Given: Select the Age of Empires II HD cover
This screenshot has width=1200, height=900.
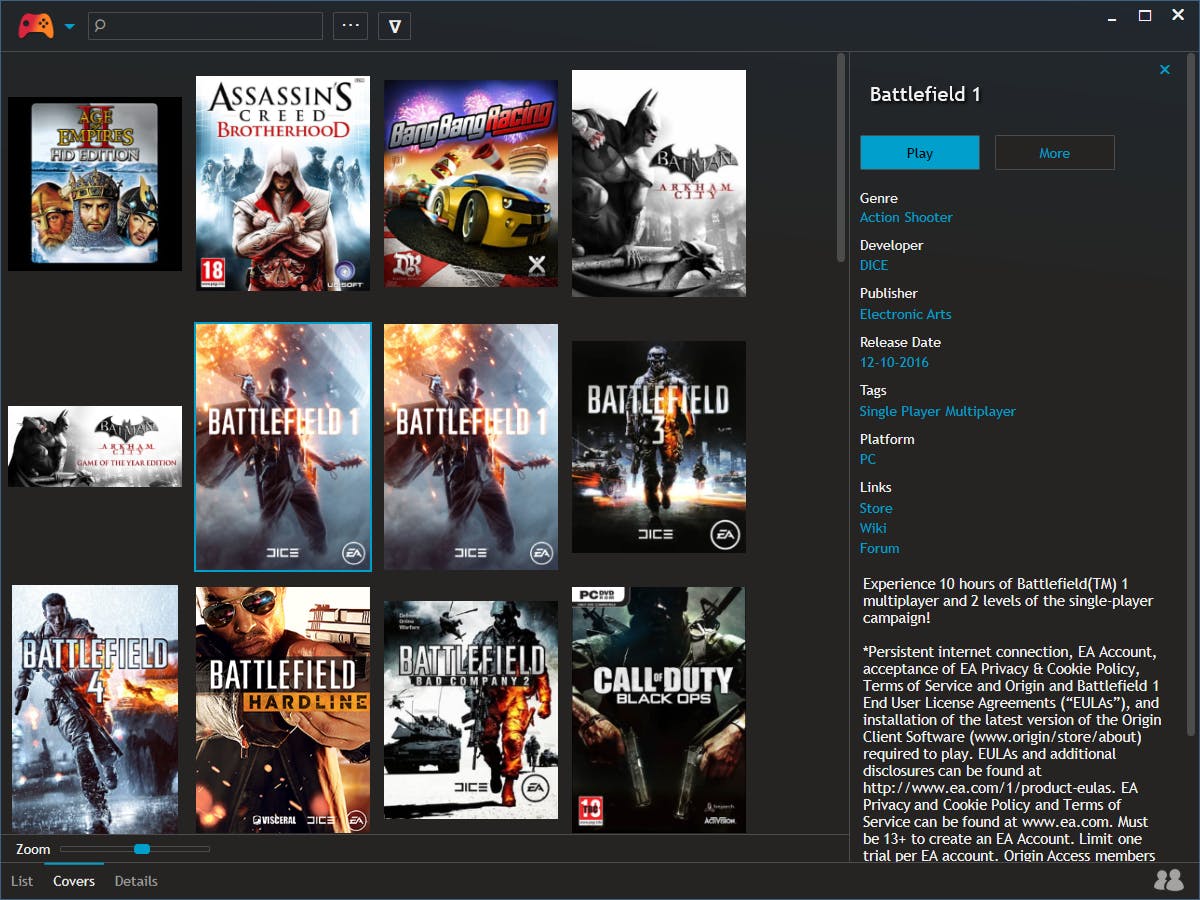Looking at the screenshot, I should pos(95,184).
